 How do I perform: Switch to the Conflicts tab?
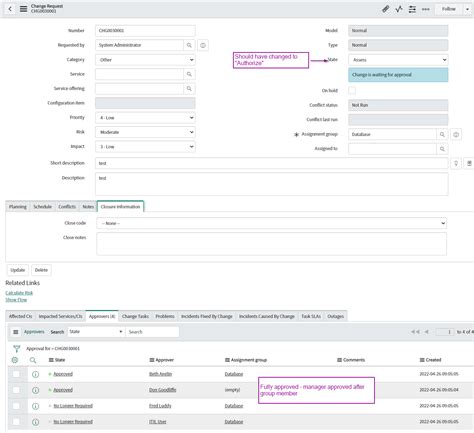[x=67, y=207]
